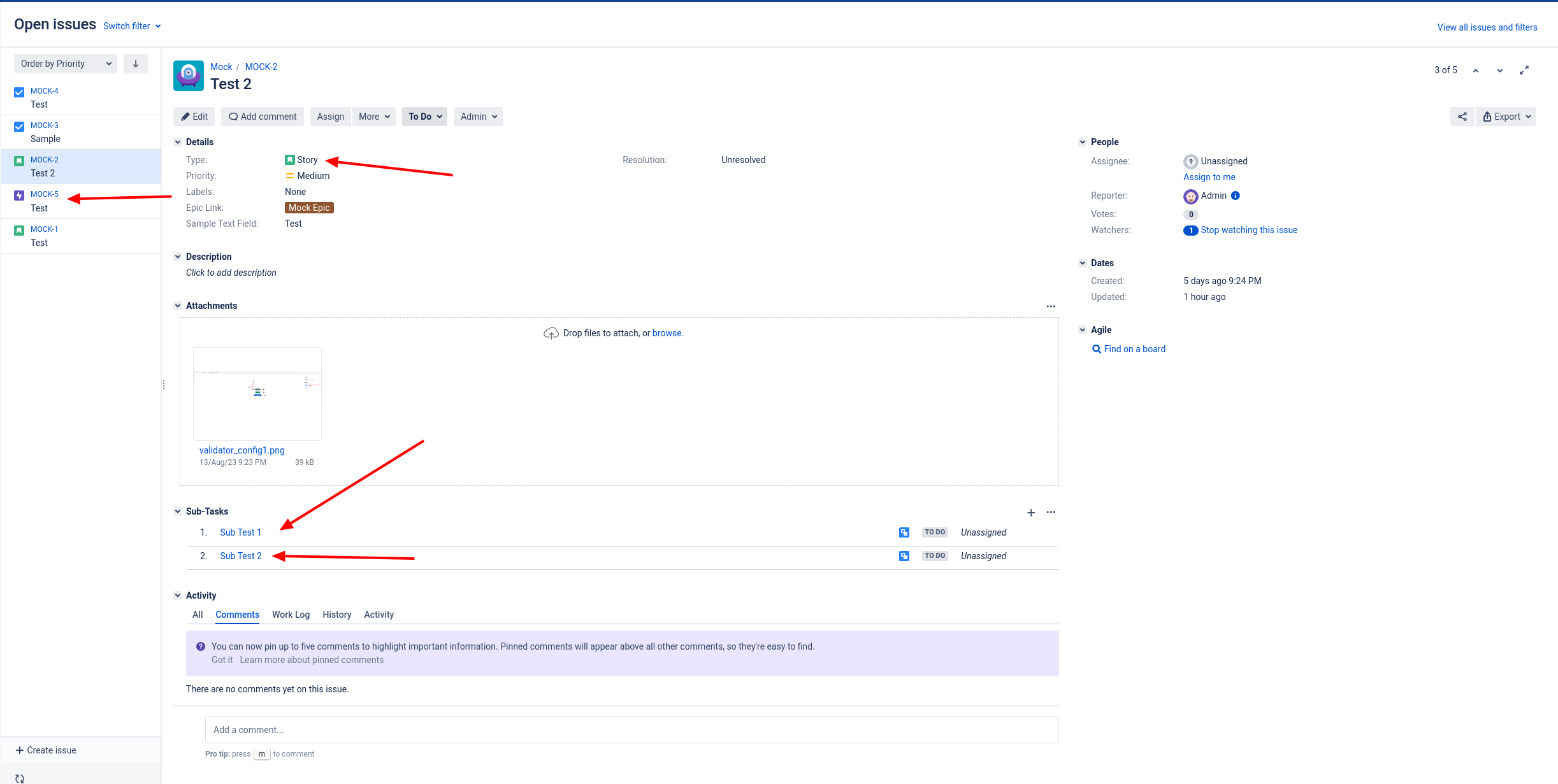
Task: Click the reverse sort order arrow
Action: [x=135, y=64]
